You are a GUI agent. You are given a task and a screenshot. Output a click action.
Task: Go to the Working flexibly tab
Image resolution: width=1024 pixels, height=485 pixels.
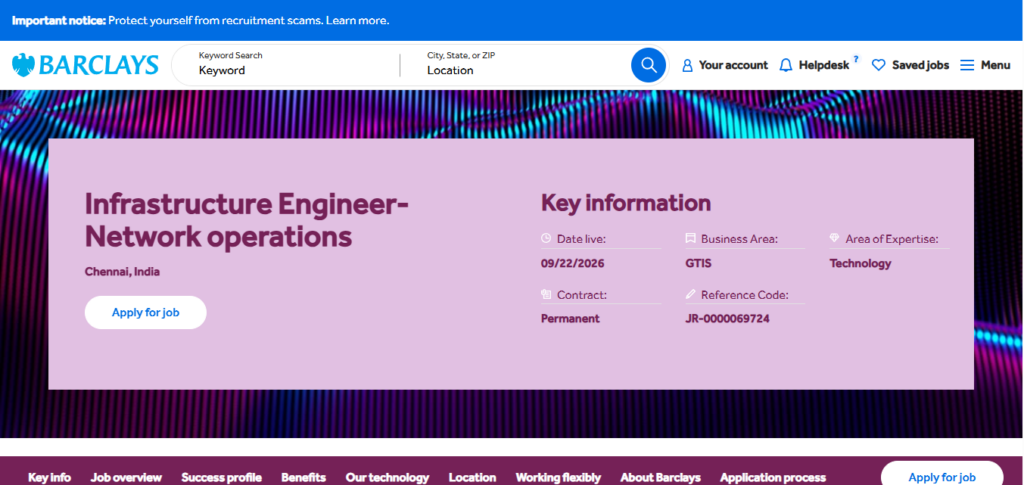tap(558, 478)
